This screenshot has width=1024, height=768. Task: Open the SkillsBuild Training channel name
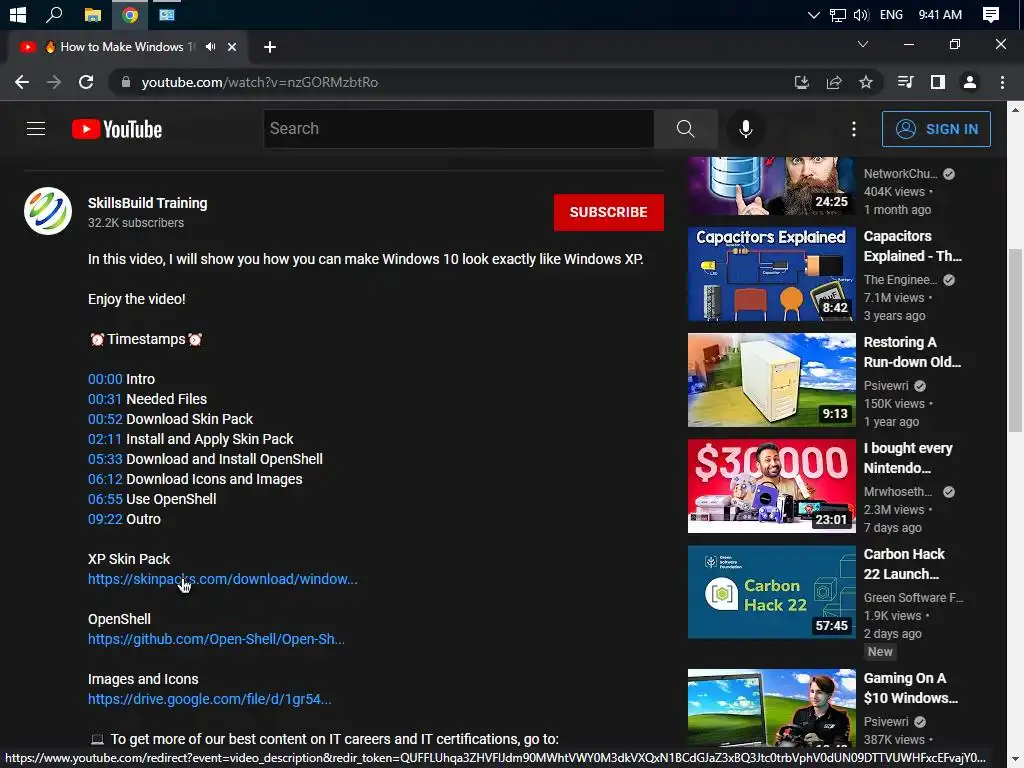click(148, 203)
